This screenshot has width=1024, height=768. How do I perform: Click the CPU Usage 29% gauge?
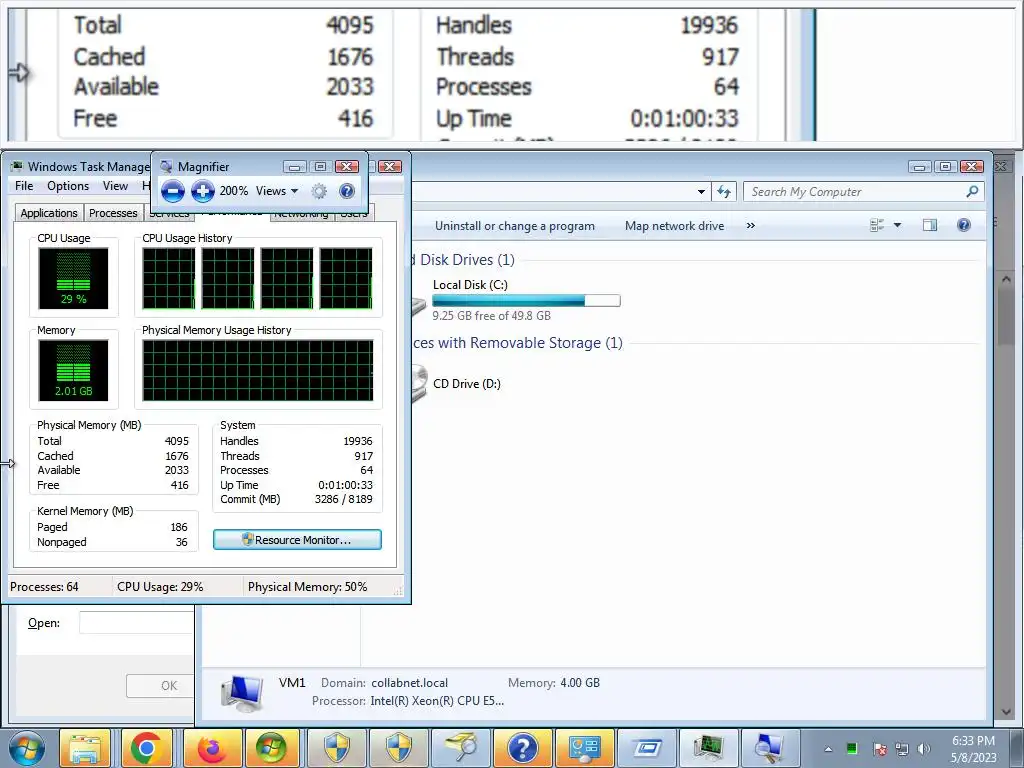click(73, 278)
